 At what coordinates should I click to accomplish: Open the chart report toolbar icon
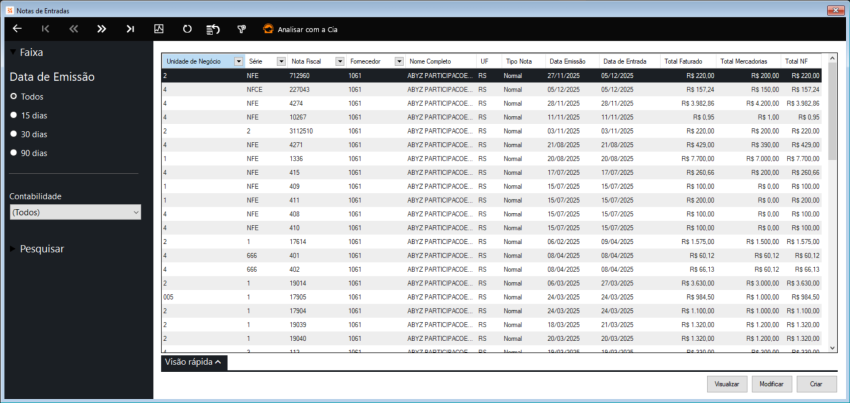click(x=159, y=29)
